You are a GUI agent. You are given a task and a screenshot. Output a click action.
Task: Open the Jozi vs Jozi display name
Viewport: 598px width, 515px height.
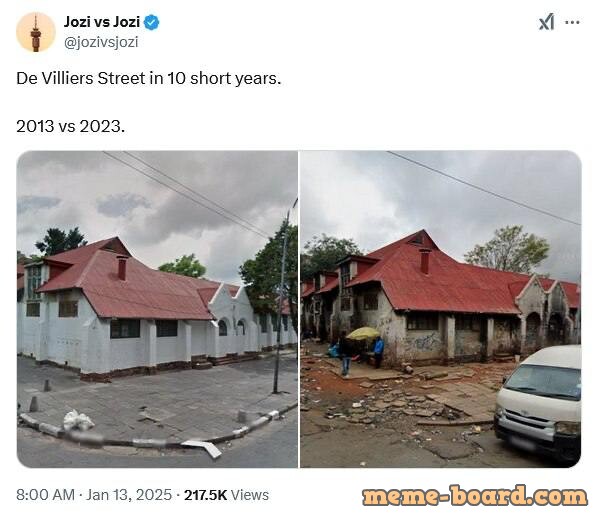[102, 22]
